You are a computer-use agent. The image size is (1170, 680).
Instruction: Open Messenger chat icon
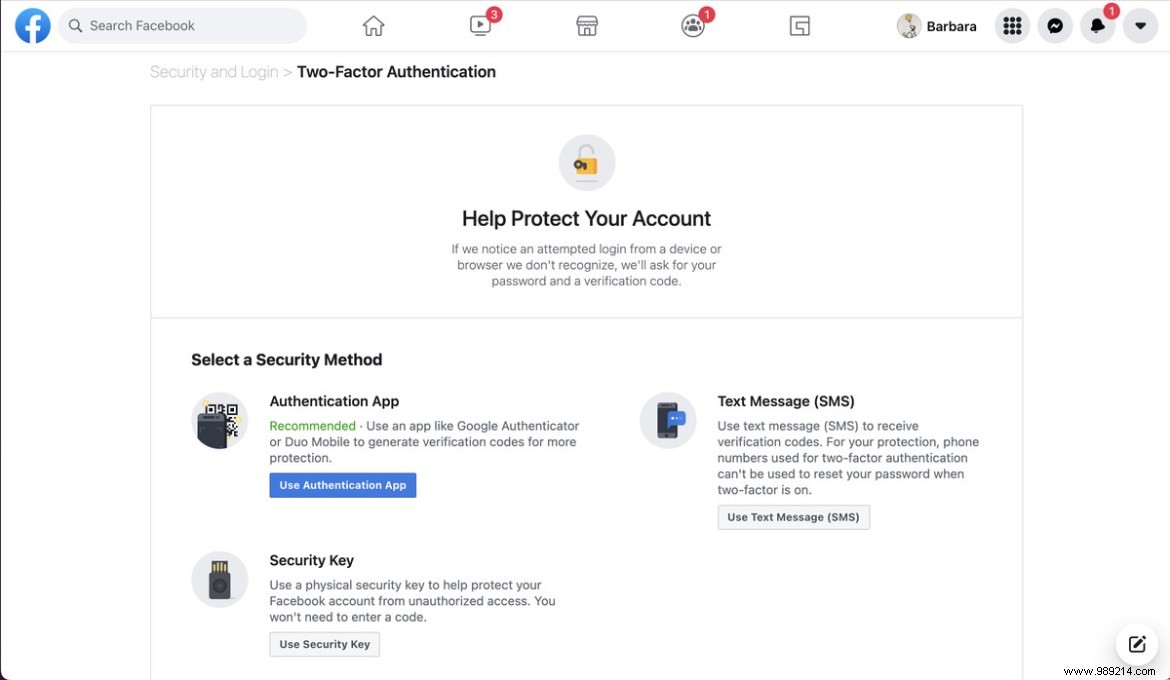pos(1055,25)
